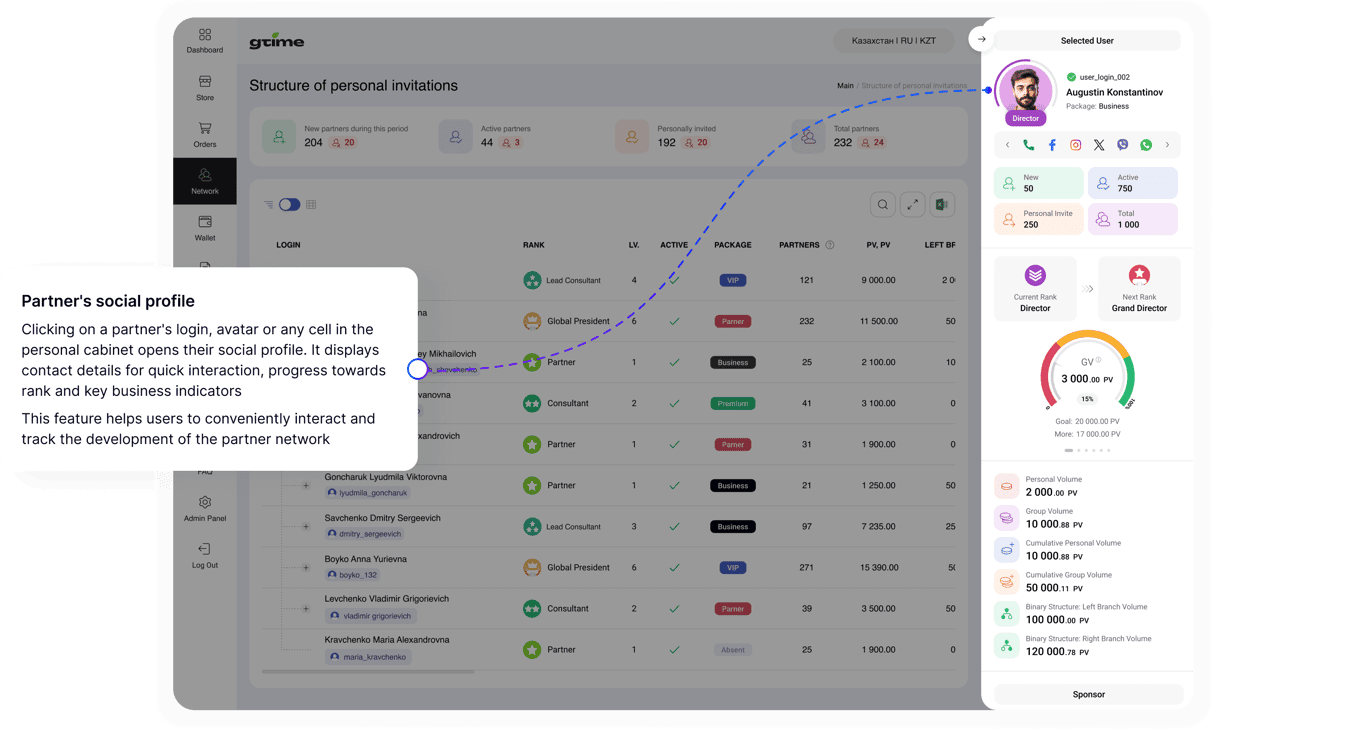
Task: Open the dmitry_sergeevich login link
Action: [x=369, y=534]
